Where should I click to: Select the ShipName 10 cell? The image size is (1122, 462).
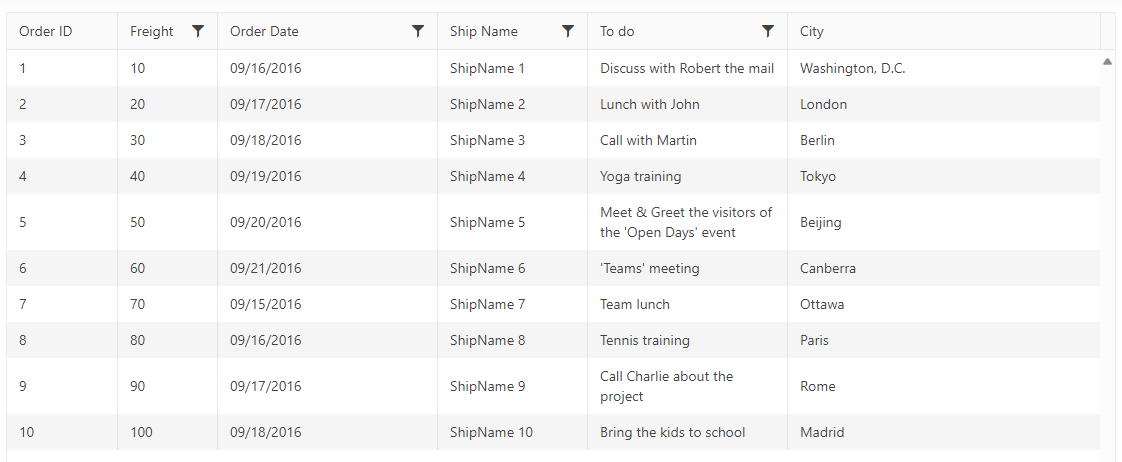(x=512, y=432)
